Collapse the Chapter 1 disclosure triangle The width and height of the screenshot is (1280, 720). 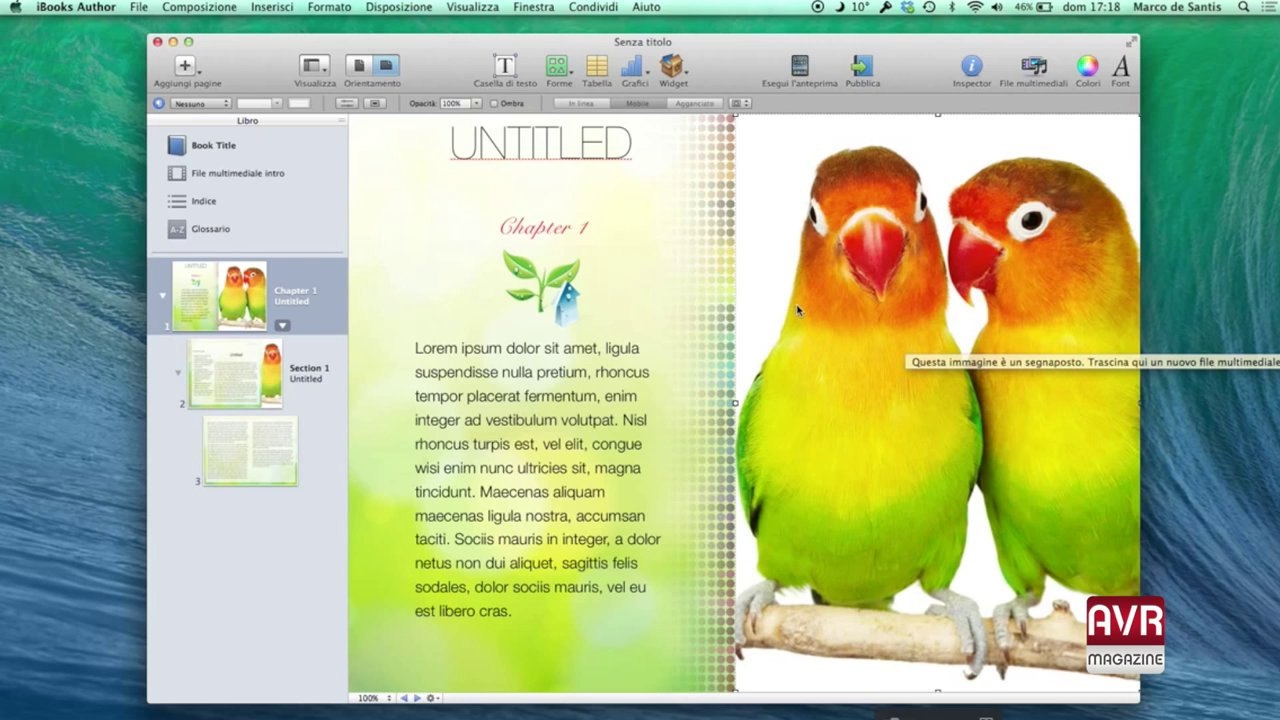coord(163,295)
